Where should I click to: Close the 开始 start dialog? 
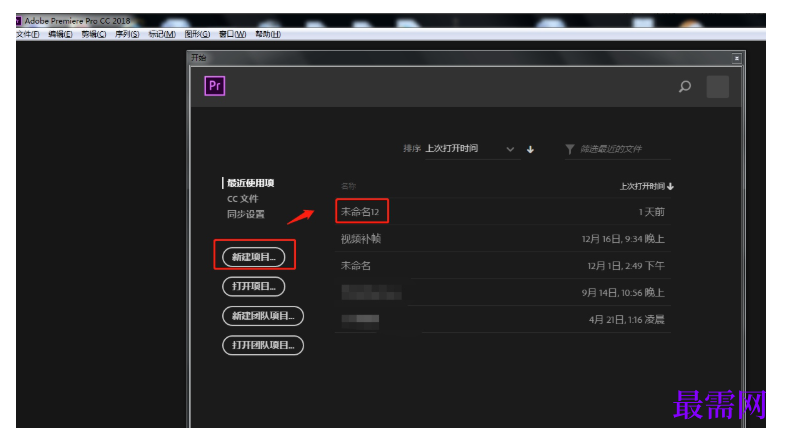(x=736, y=59)
